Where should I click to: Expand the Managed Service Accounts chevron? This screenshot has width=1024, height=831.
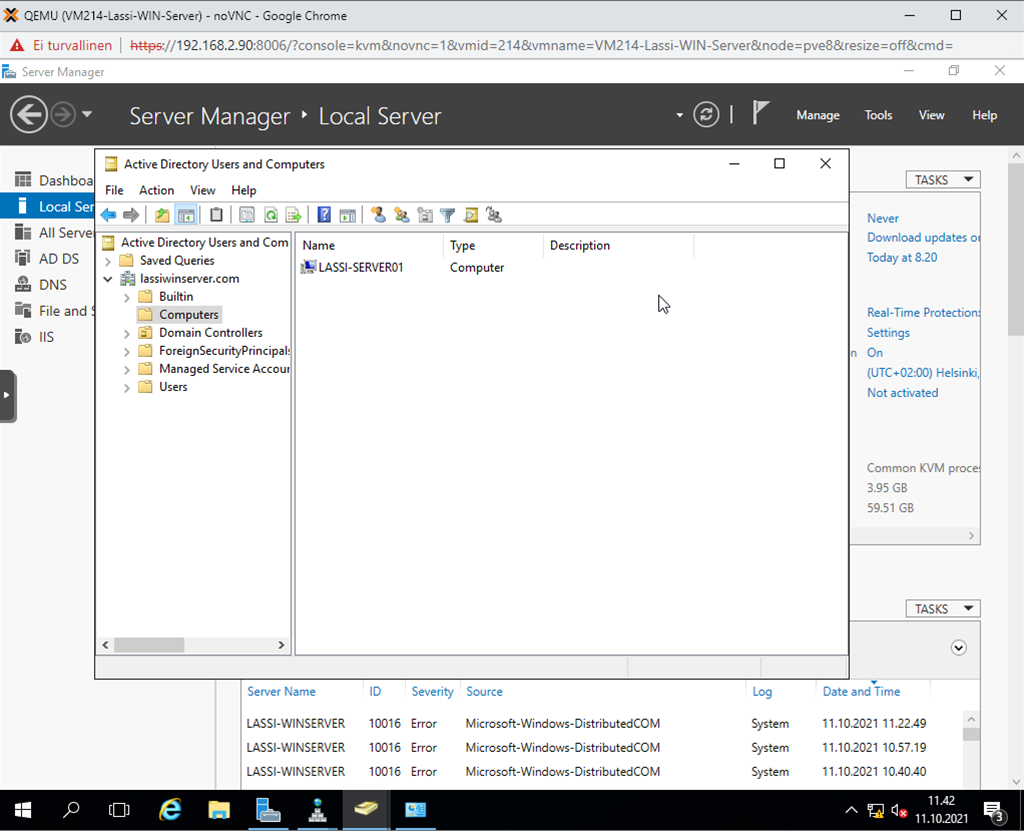coord(127,370)
